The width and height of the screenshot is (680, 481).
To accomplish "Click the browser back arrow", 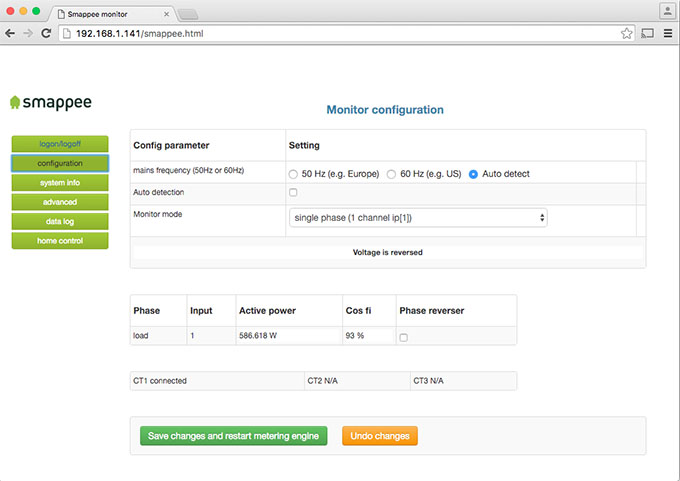I will click(11, 33).
